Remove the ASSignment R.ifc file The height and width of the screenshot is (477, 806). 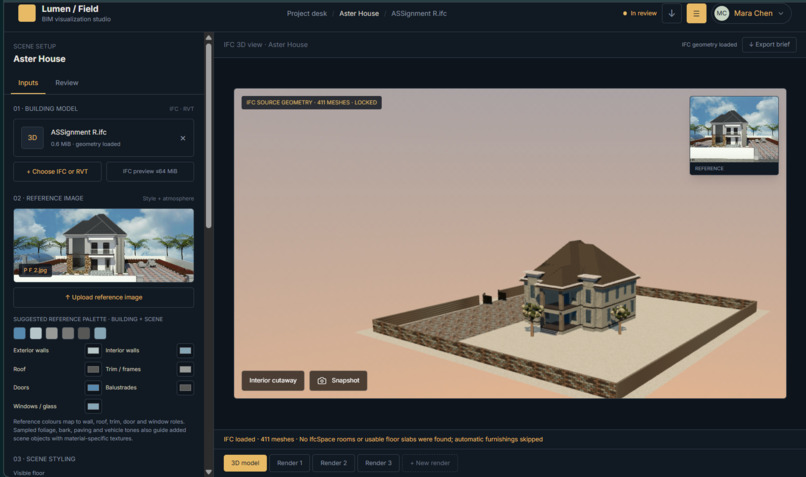click(x=183, y=138)
